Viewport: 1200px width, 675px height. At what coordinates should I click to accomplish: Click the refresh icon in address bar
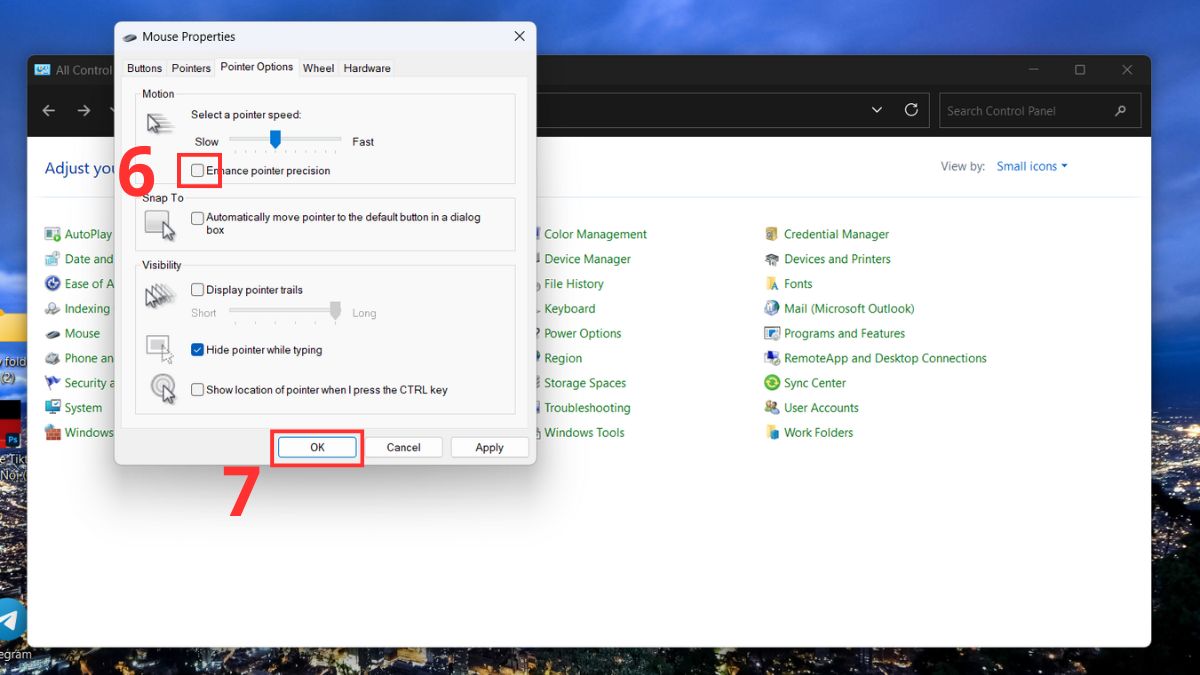pos(911,110)
